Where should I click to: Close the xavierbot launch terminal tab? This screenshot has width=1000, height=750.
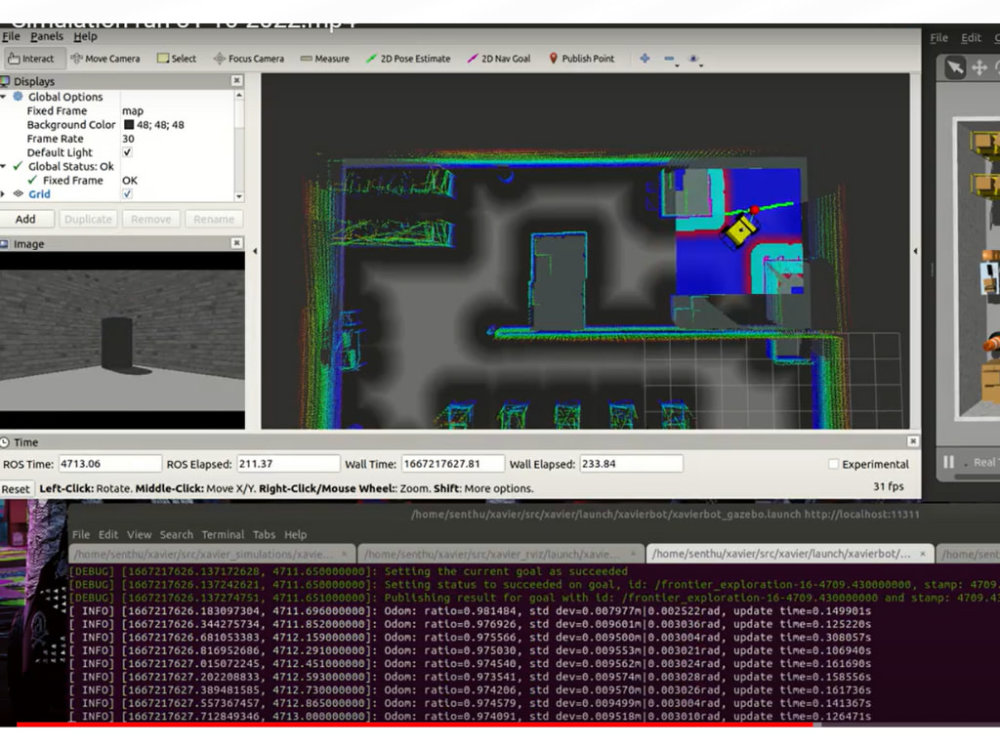coord(922,554)
